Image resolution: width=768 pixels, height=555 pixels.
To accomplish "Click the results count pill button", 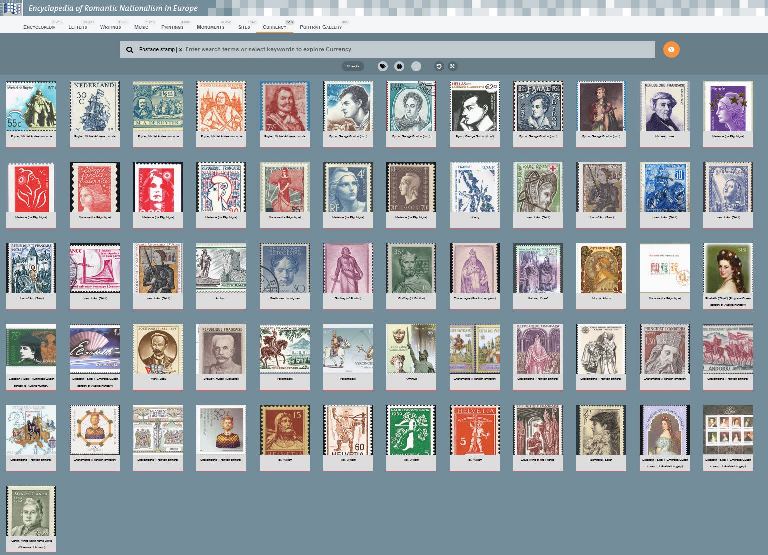I will point(353,66).
